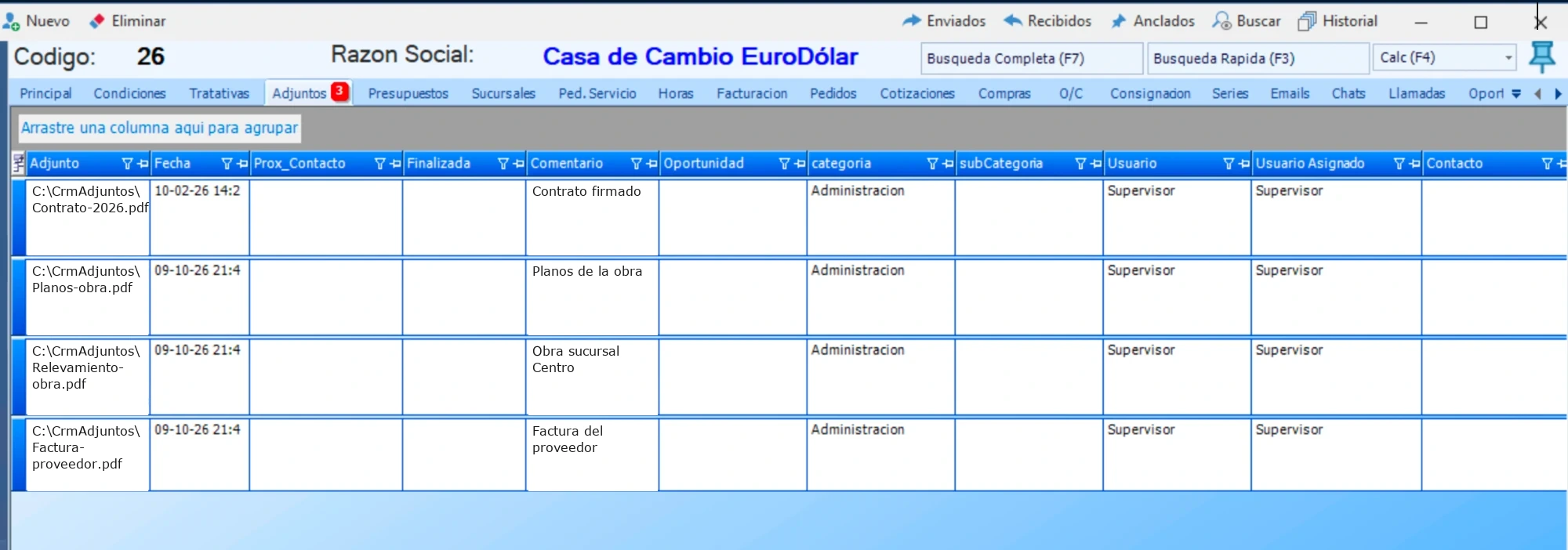Viewport: 1568px width, 550px height.
Task: Select row indicator of Contrato-2026.pdf row
Action: point(19,217)
